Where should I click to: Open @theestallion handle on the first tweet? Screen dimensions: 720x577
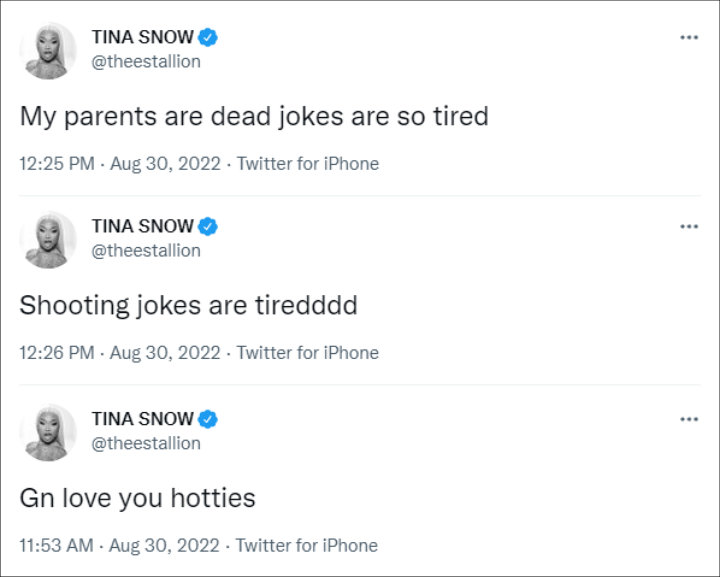coord(146,62)
